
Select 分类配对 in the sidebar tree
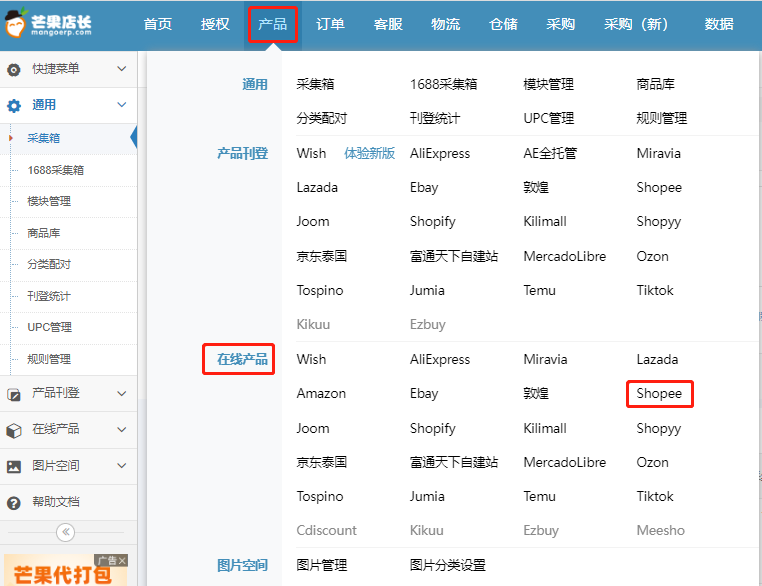click(x=49, y=264)
